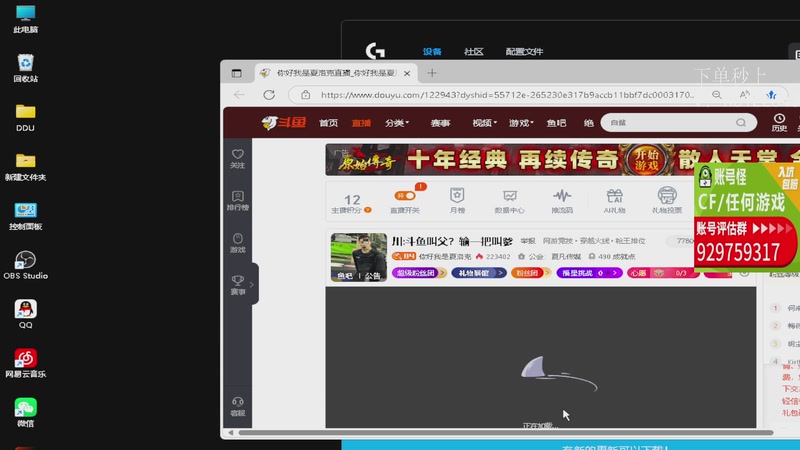This screenshot has height=450, width=800.
Task: Launch 网易云音乐 from the desktop
Action: coord(26,363)
